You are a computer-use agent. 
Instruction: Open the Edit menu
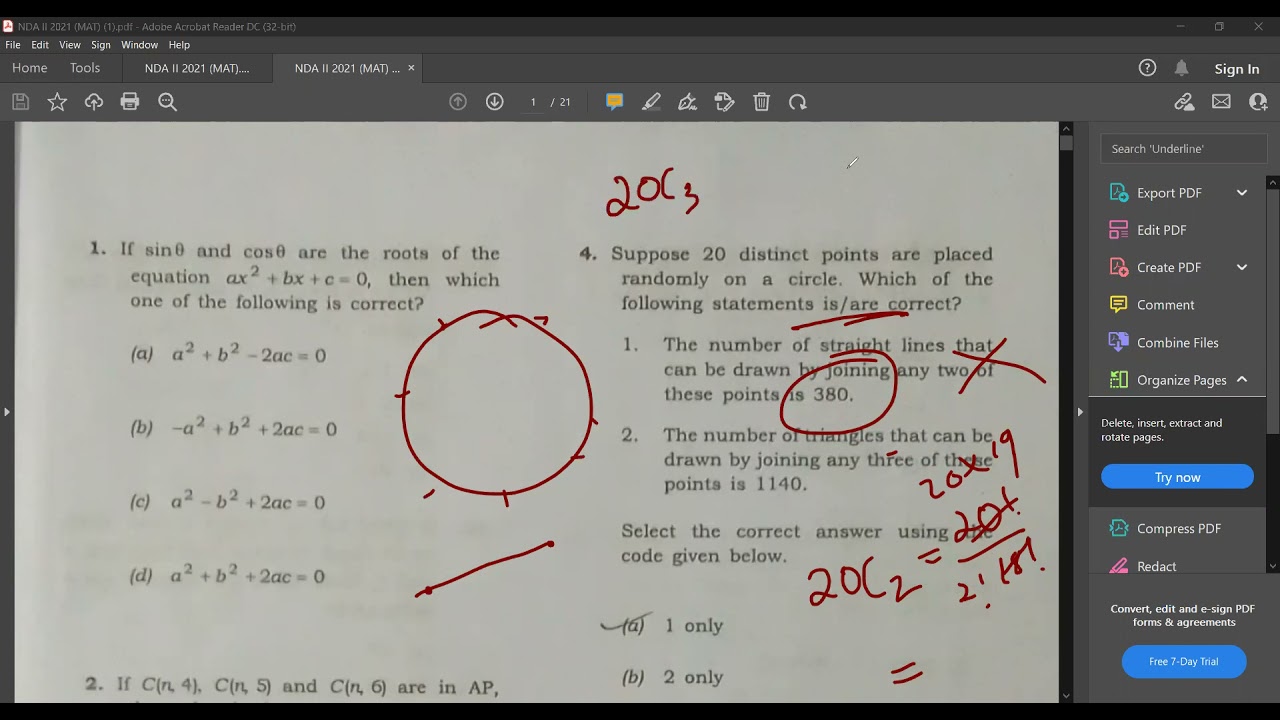click(40, 45)
